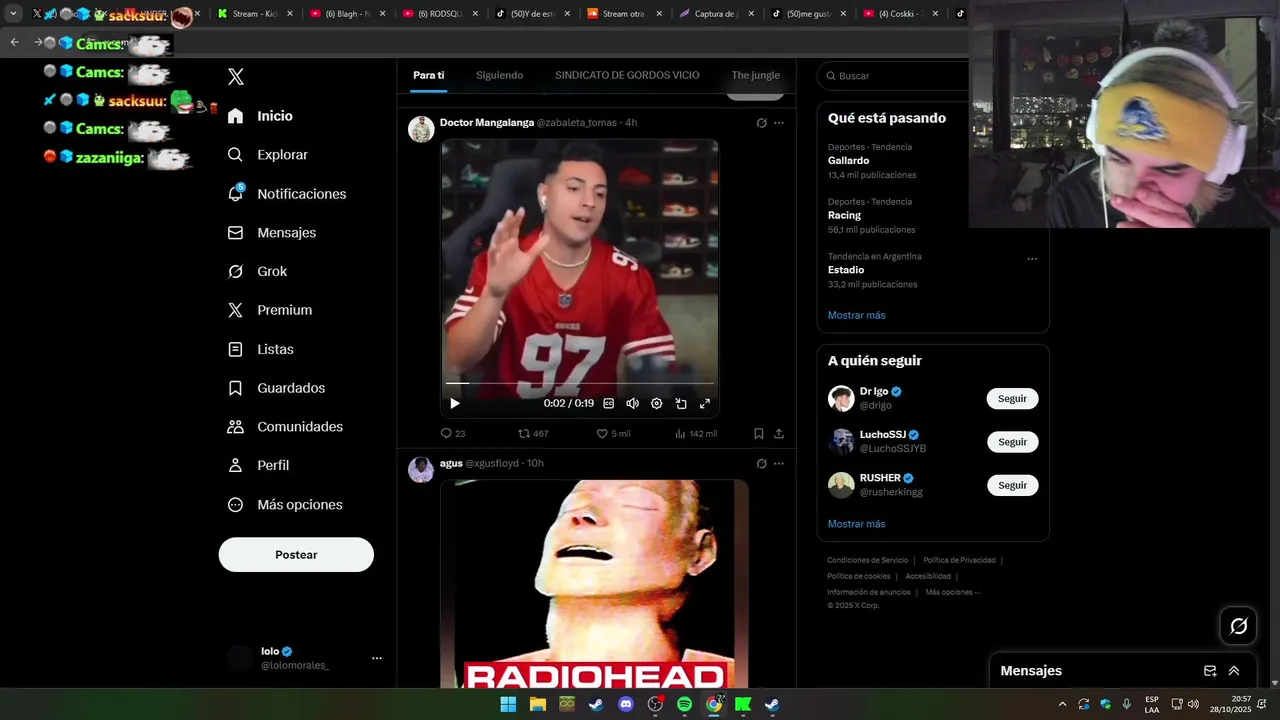
Task: Show hidden system tray icons
Action: coord(1062,704)
